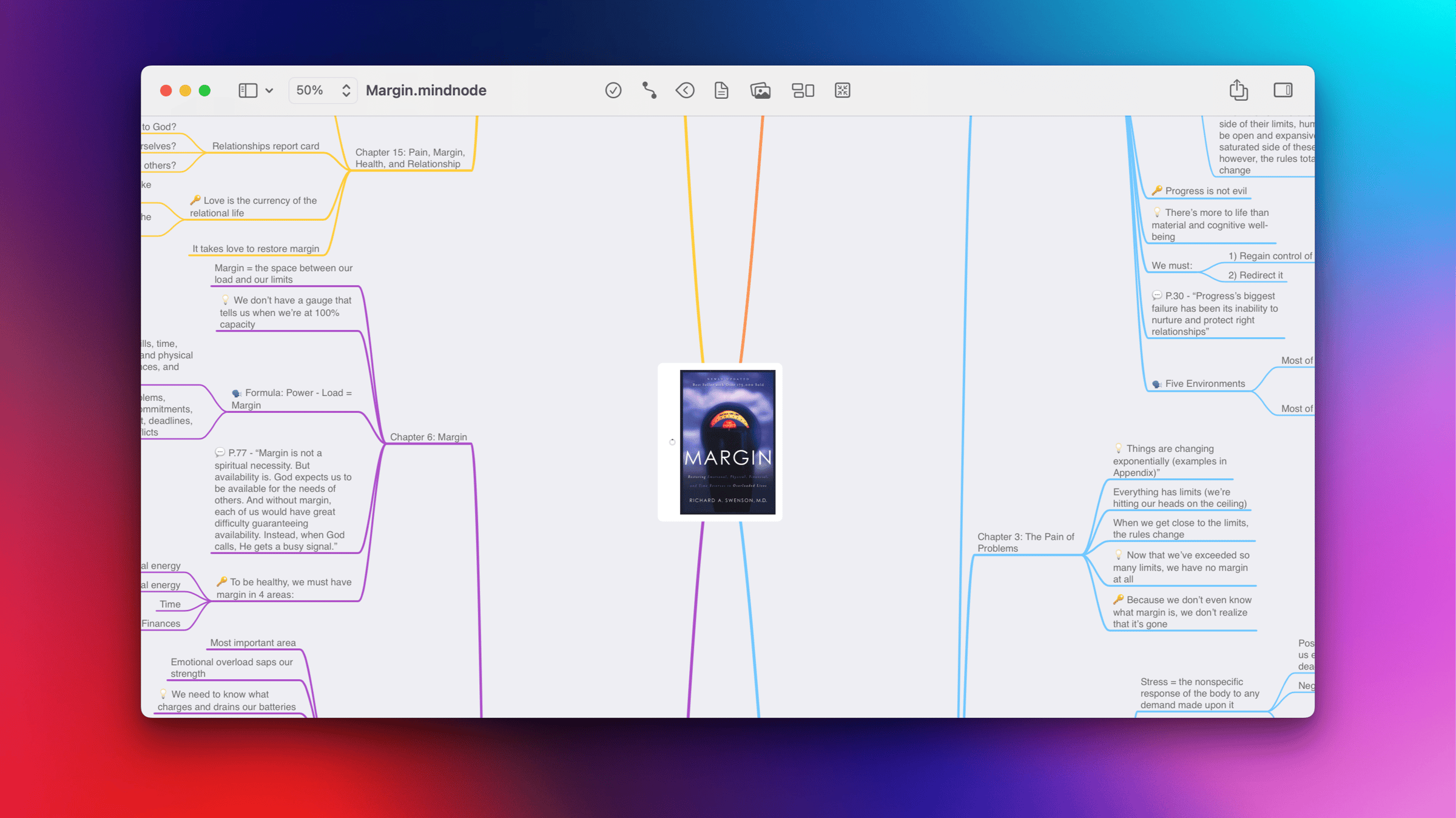Viewport: 1456px width, 818px height.
Task: Select 1) Regain control of node
Action: tap(1270, 256)
